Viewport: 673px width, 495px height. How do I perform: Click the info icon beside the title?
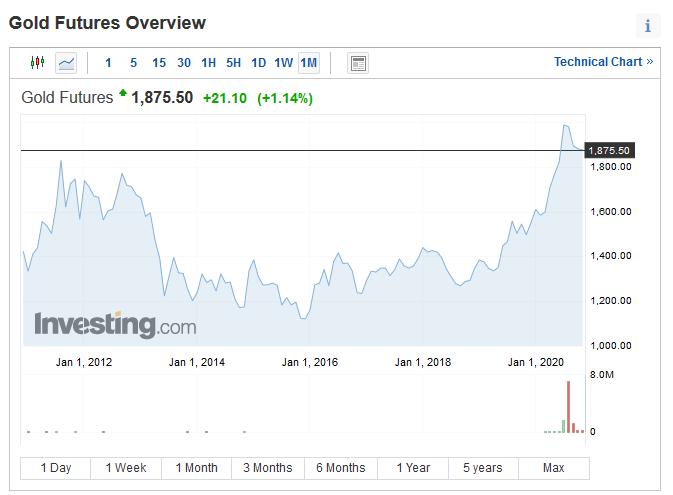click(648, 26)
